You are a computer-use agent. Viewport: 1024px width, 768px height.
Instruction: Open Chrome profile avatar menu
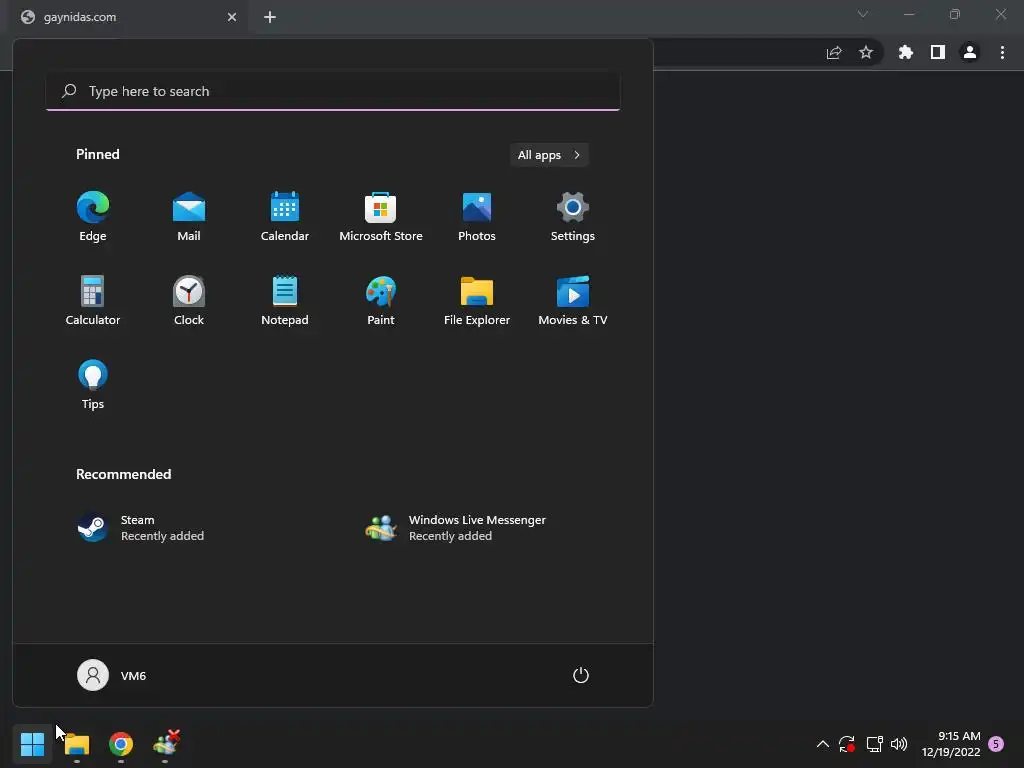(x=970, y=52)
